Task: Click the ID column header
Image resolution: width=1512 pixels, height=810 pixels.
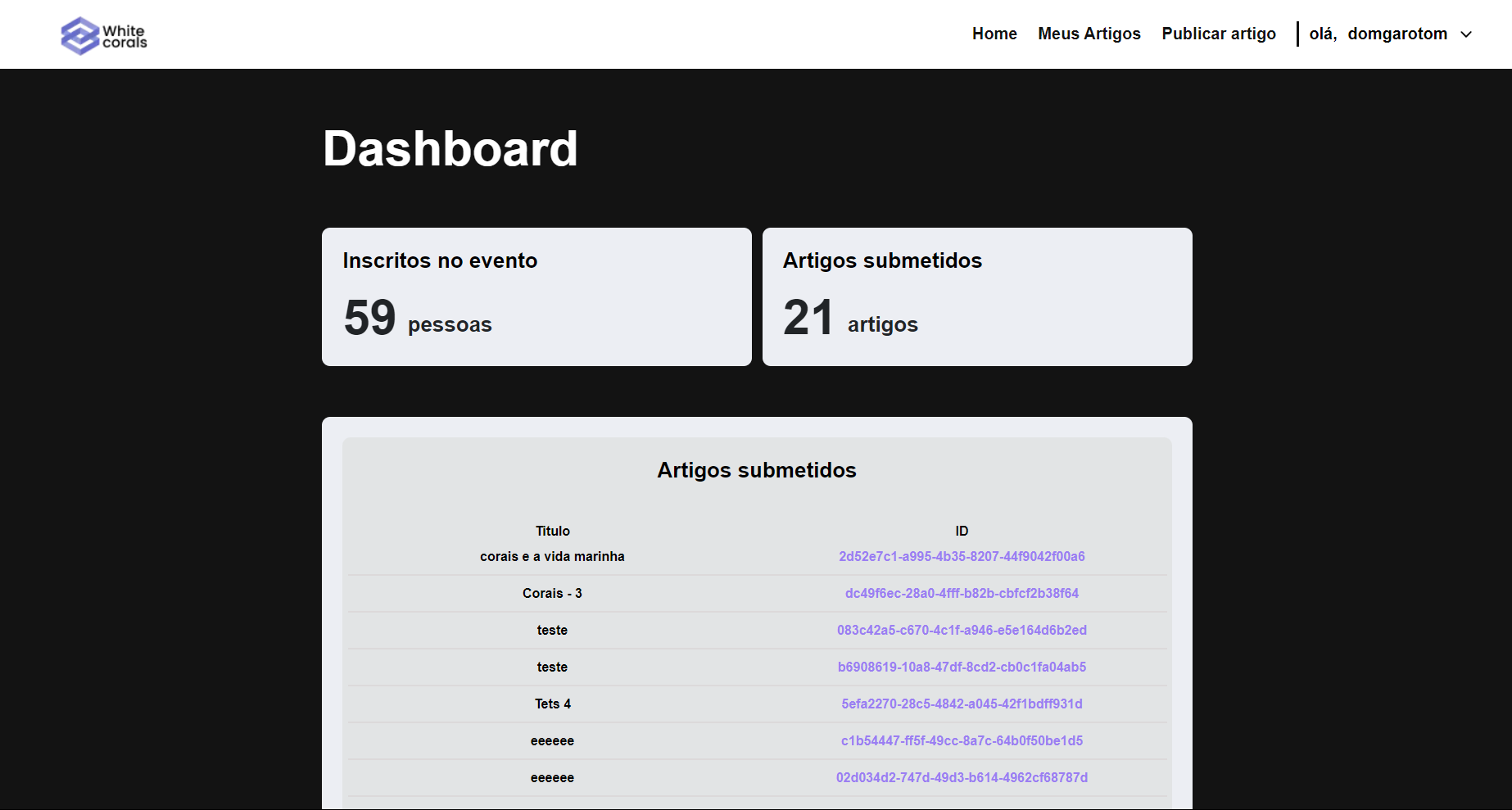Action: pyautogui.click(x=962, y=531)
